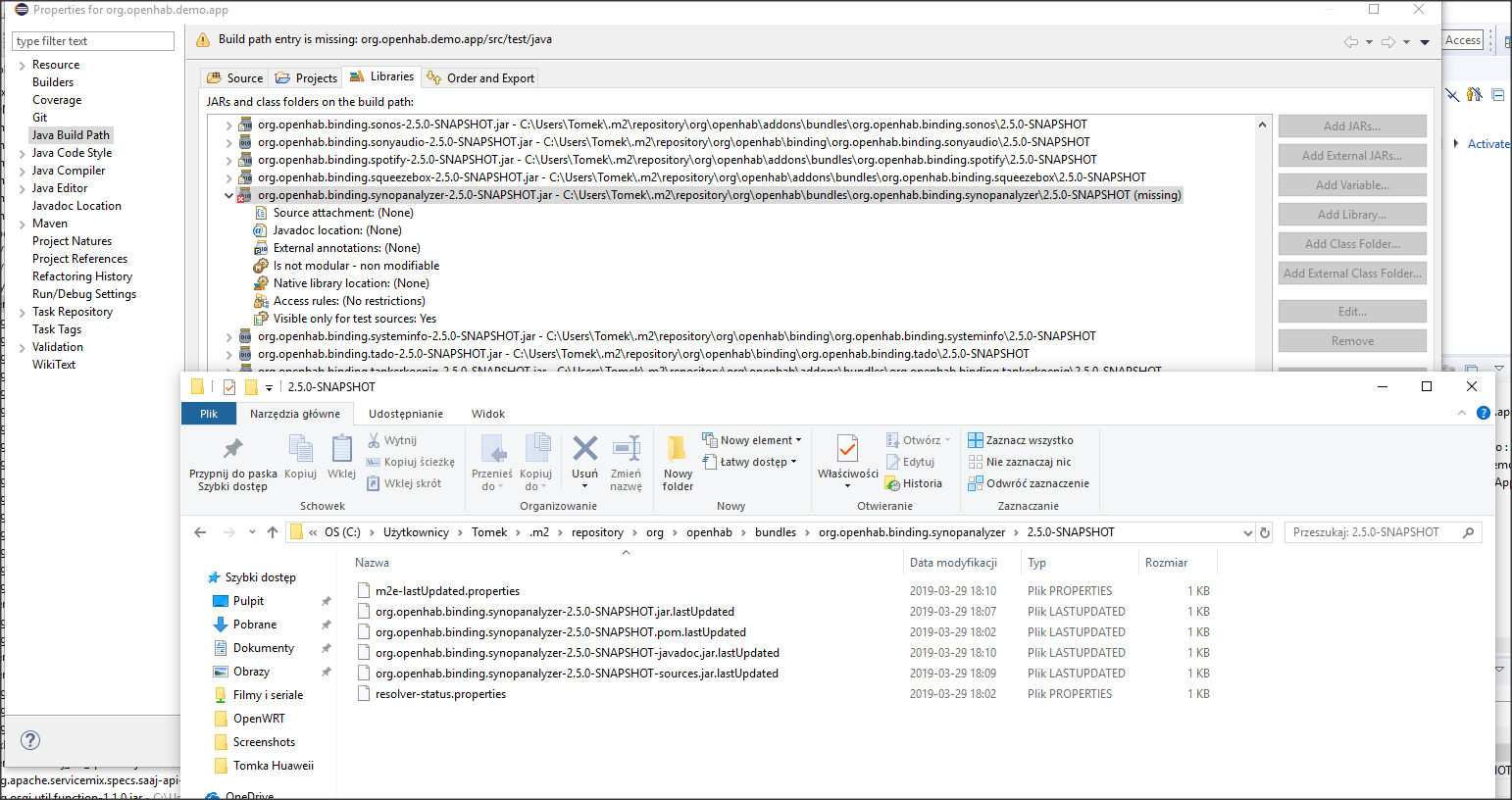Click the properties checkmark in the Explorer title bar

[229, 386]
